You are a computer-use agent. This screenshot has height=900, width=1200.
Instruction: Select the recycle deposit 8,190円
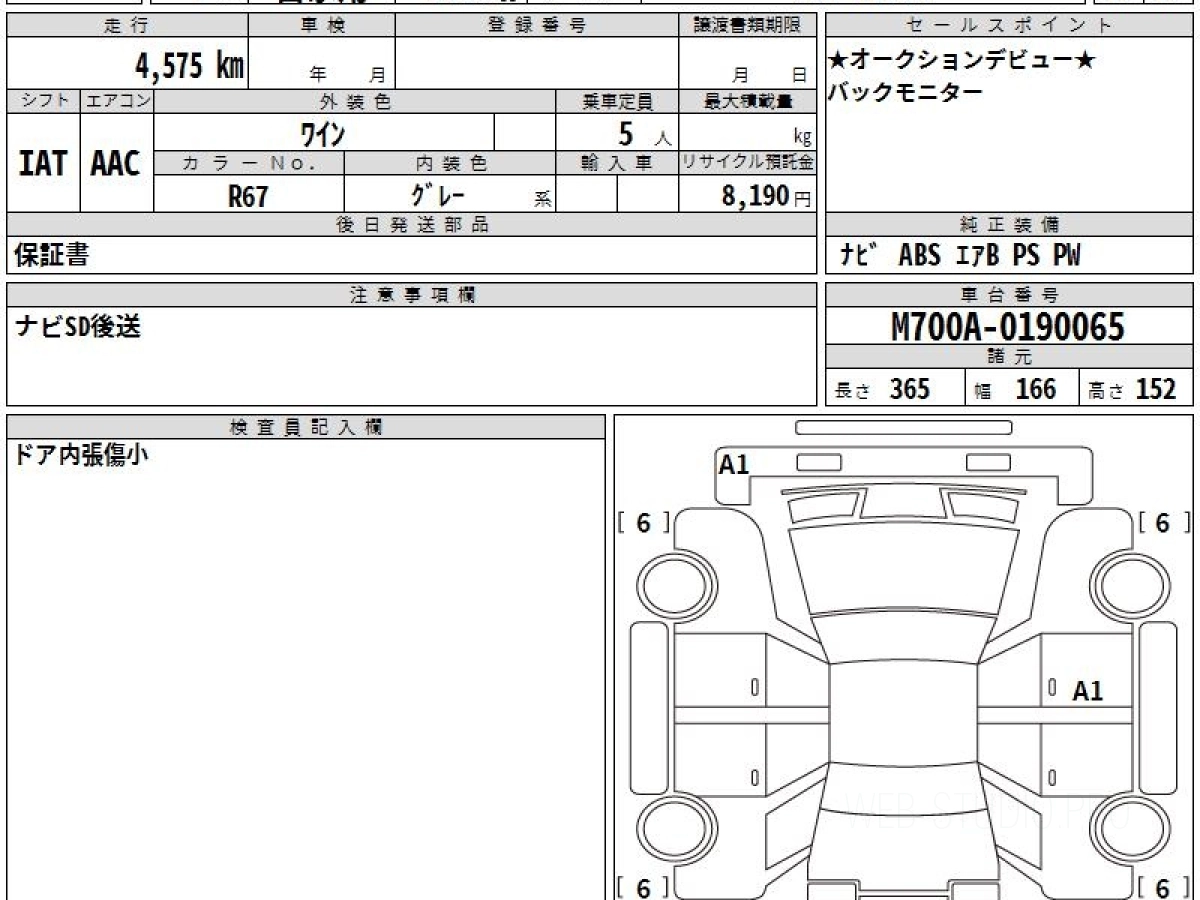(x=767, y=196)
